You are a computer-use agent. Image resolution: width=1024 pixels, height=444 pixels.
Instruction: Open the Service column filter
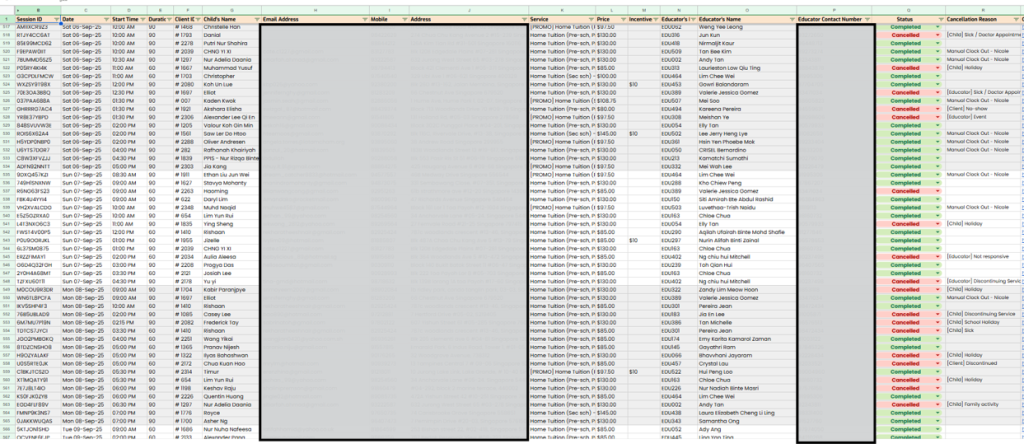pos(589,19)
